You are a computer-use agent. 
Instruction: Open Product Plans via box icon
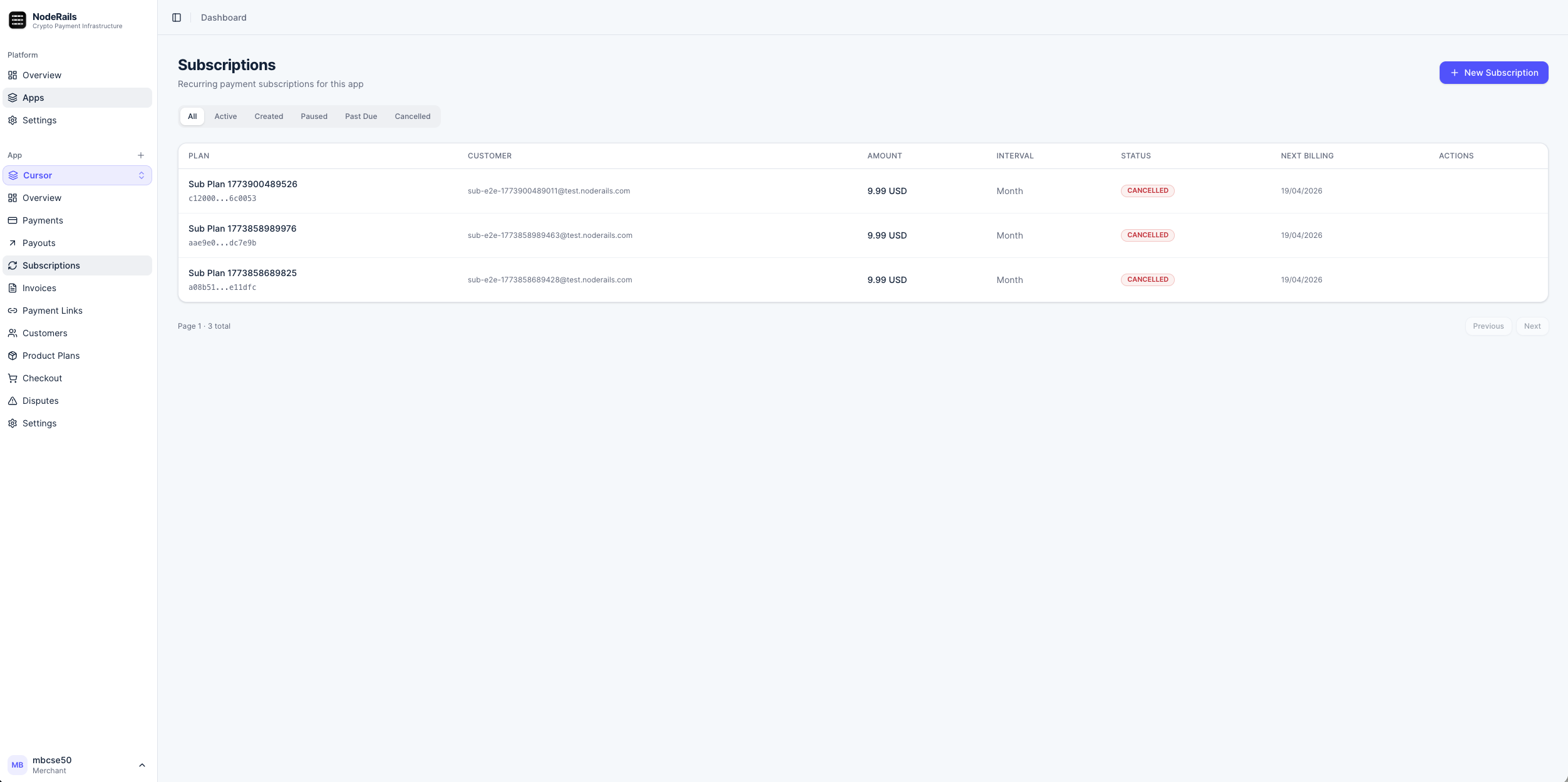point(13,356)
